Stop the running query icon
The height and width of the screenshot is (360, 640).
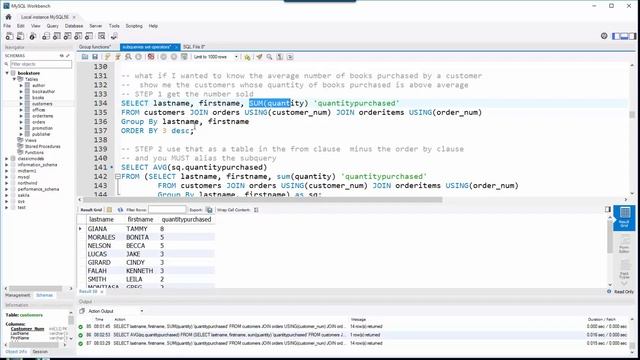[138, 57]
